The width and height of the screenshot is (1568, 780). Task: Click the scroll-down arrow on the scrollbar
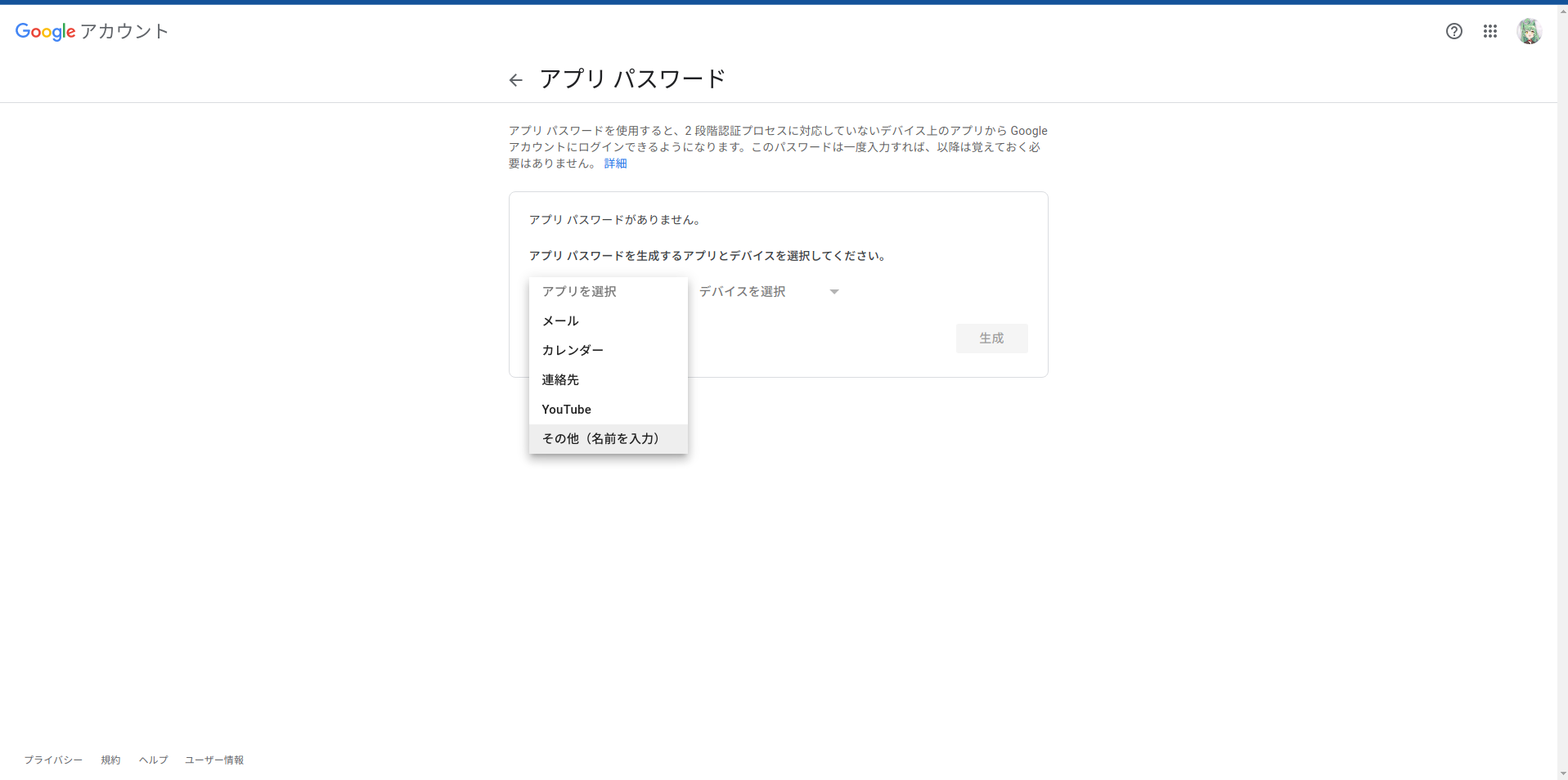click(1561, 773)
